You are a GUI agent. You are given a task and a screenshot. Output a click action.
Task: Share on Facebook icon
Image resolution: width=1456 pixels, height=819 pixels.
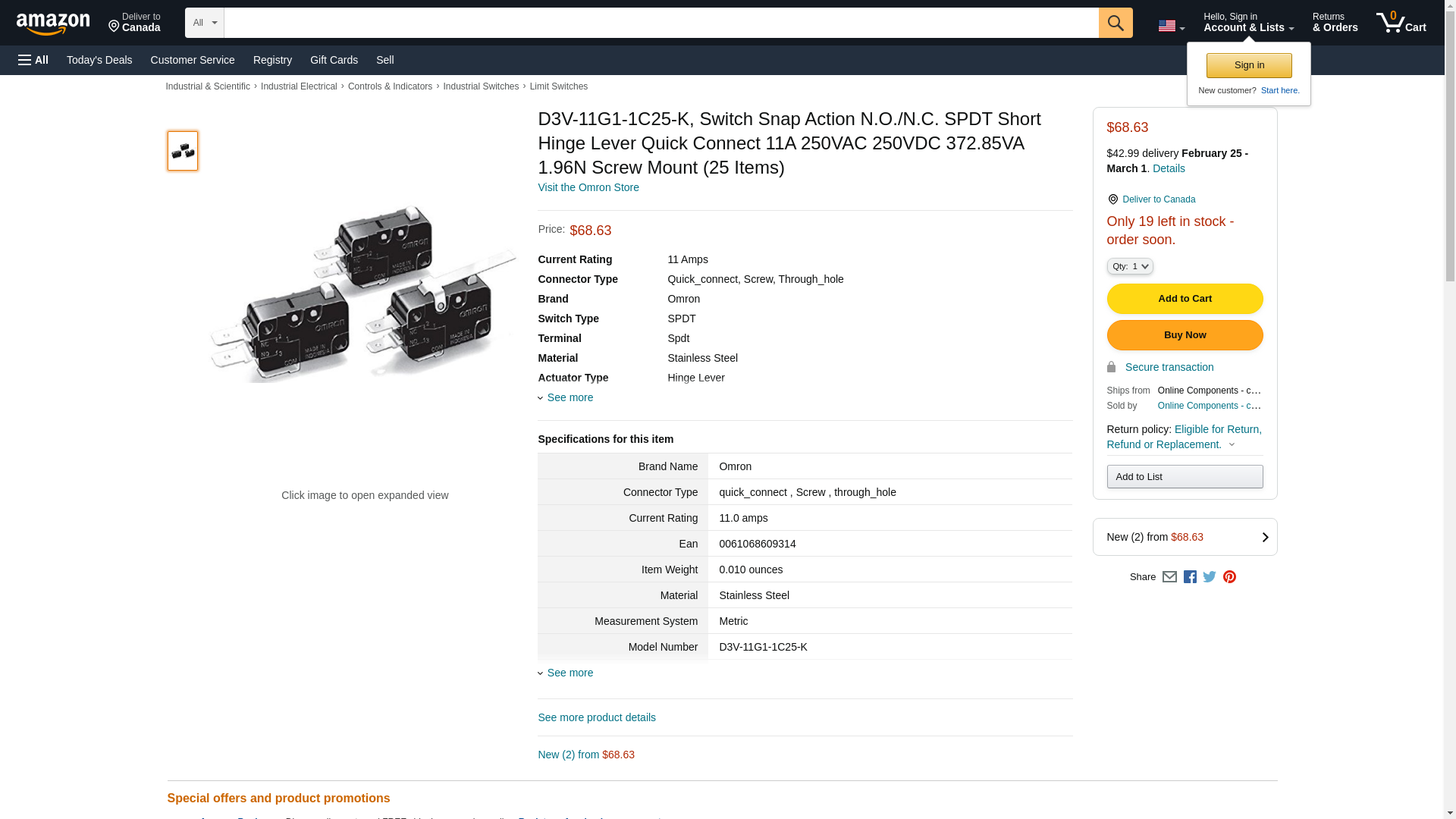[x=1190, y=577]
